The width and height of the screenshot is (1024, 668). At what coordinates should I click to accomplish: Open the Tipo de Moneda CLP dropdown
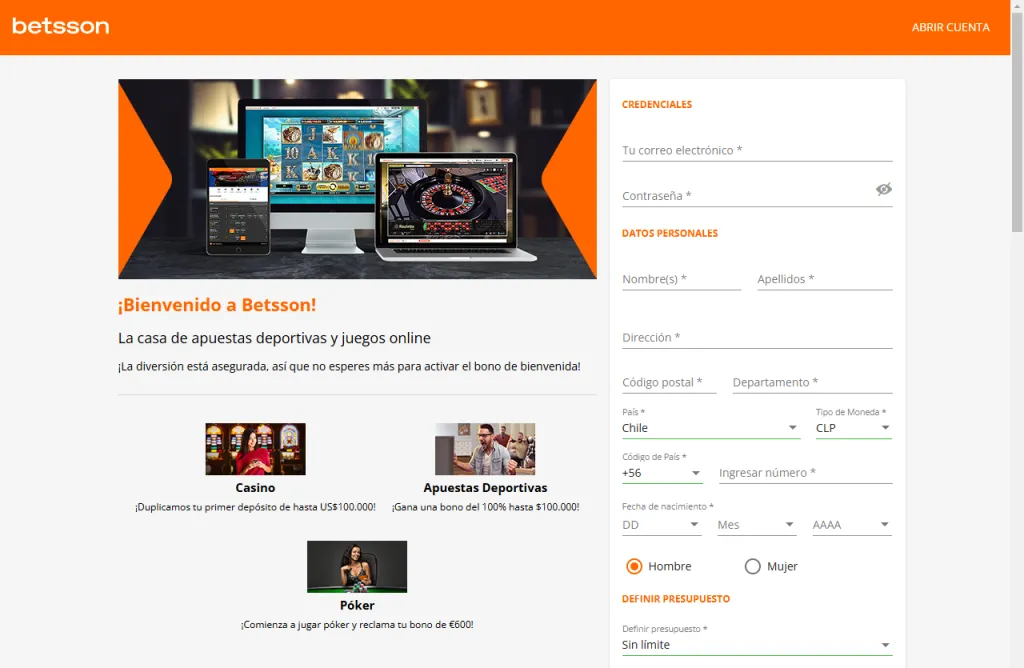[x=853, y=427]
